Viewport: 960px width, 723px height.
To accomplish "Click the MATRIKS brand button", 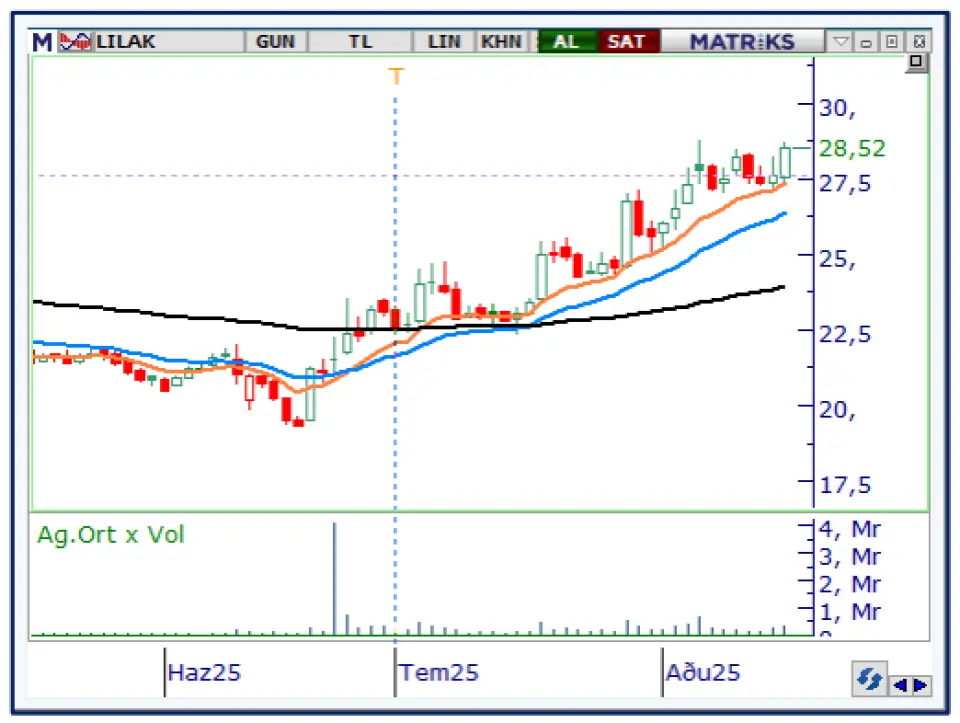I will click(742, 42).
